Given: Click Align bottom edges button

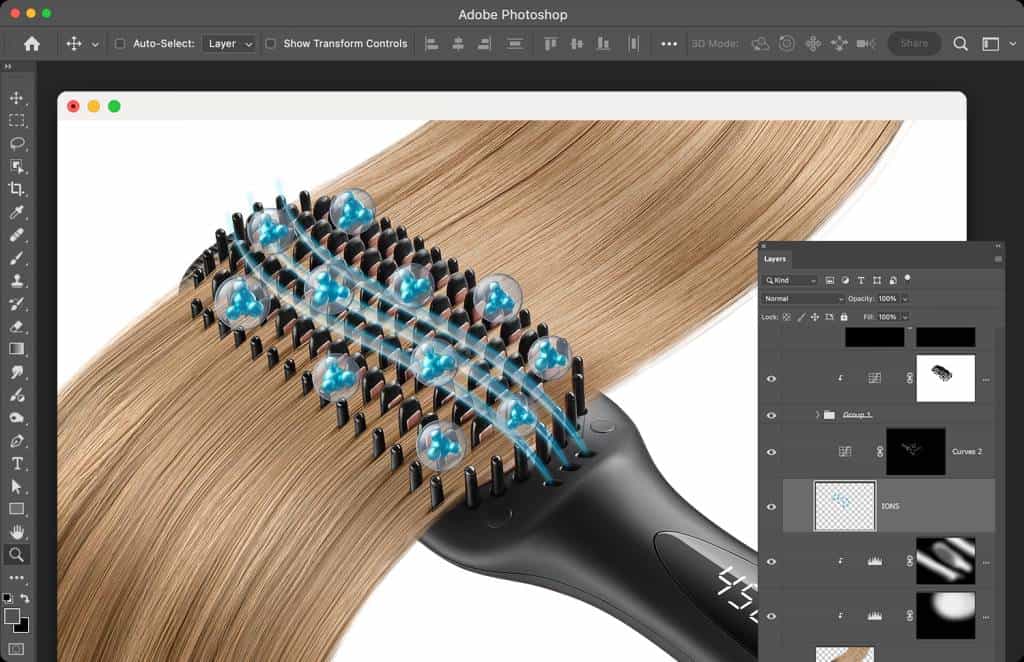Looking at the screenshot, I should tap(603, 44).
